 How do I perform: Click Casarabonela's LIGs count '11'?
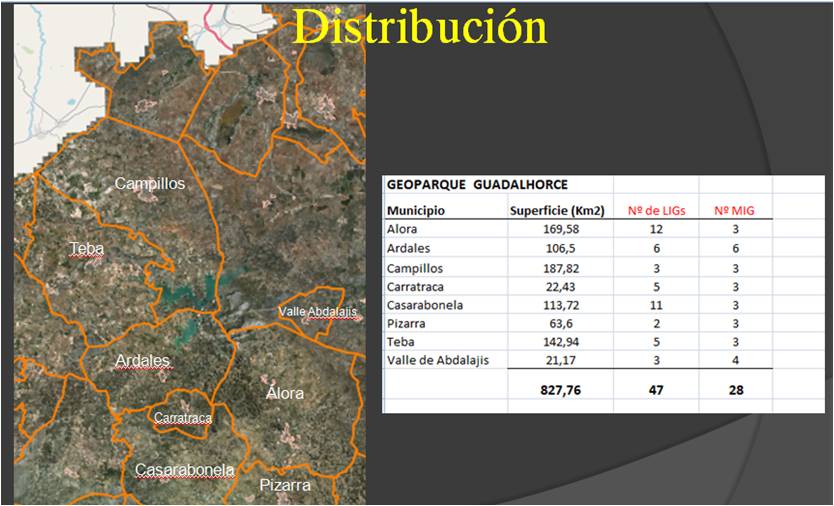click(x=656, y=305)
